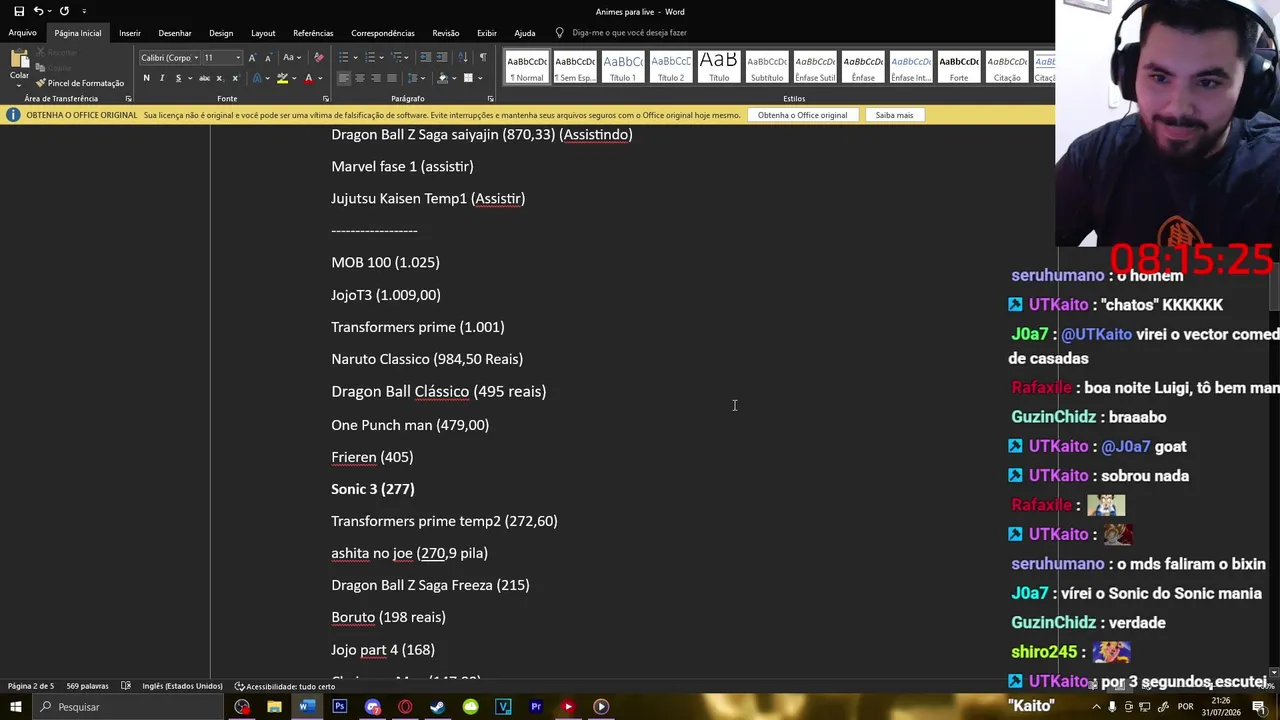Image resolution: width=1280 pixels, height=720 pixels.
Task: Open the multilevel list button
Action: (396, 57)
